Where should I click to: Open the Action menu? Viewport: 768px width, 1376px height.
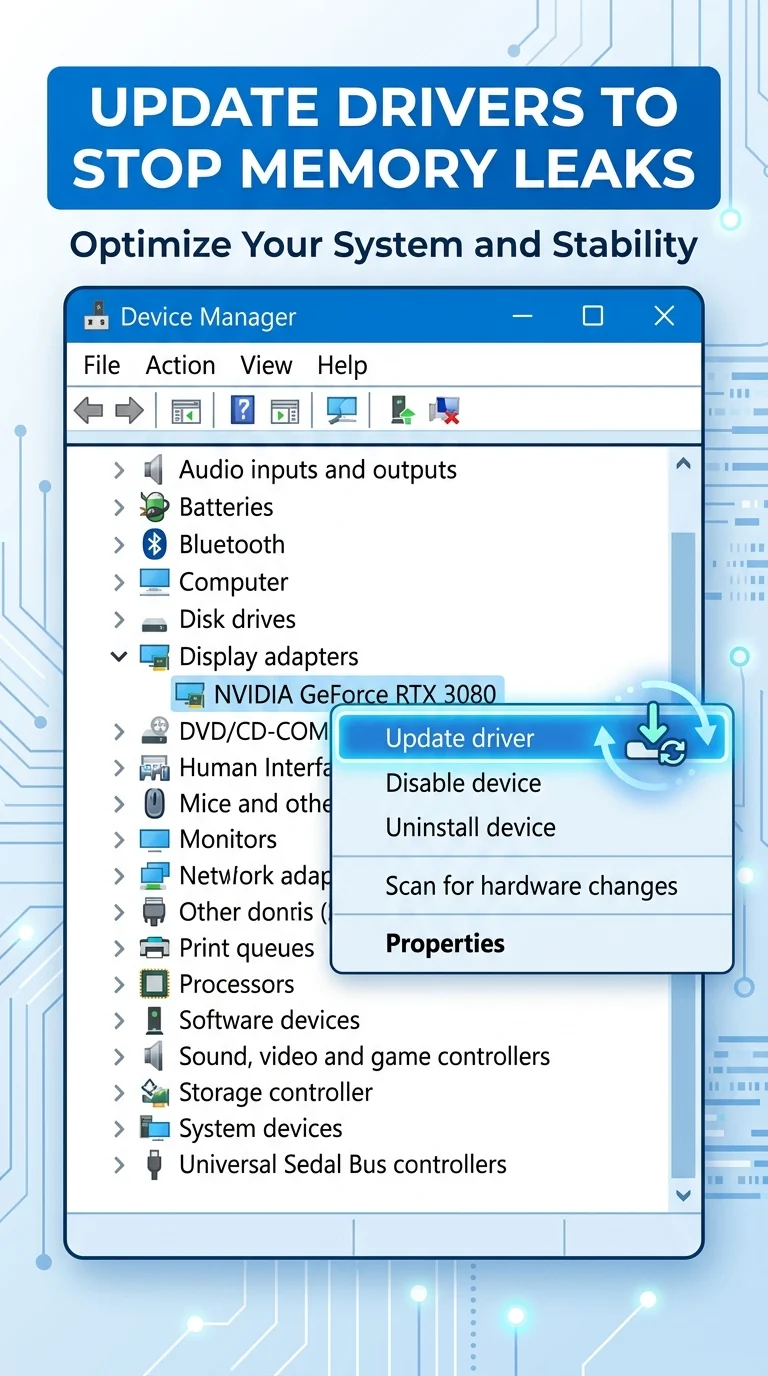coord(180,366)
